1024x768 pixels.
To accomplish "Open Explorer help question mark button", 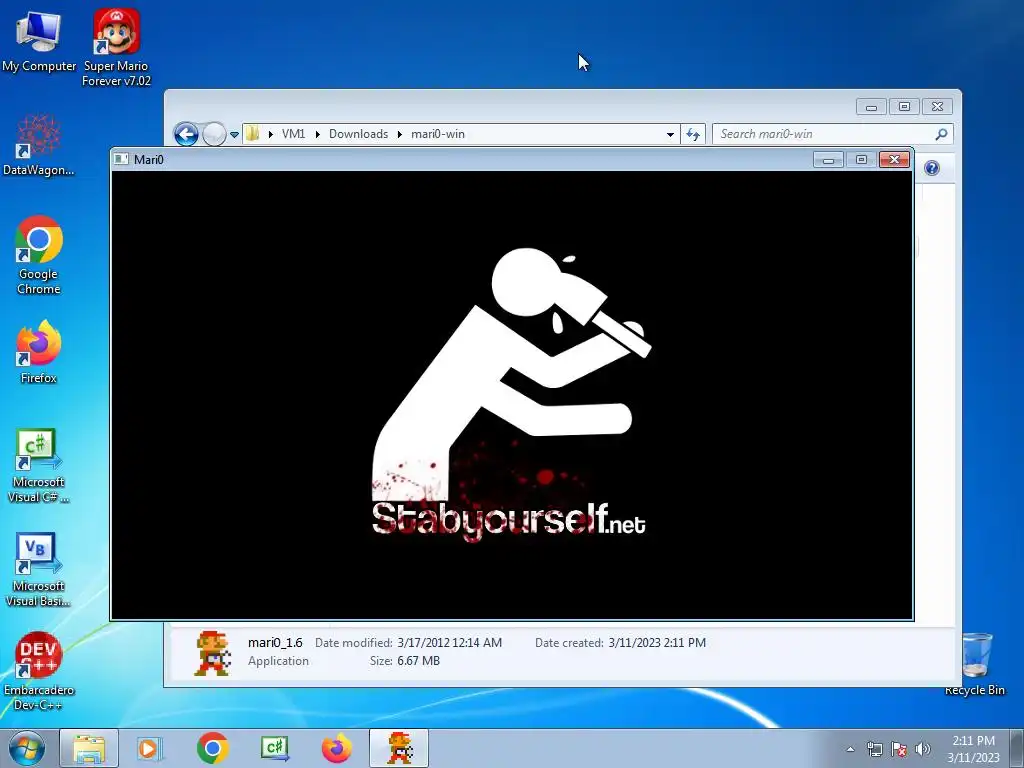I will coord(932,168).
